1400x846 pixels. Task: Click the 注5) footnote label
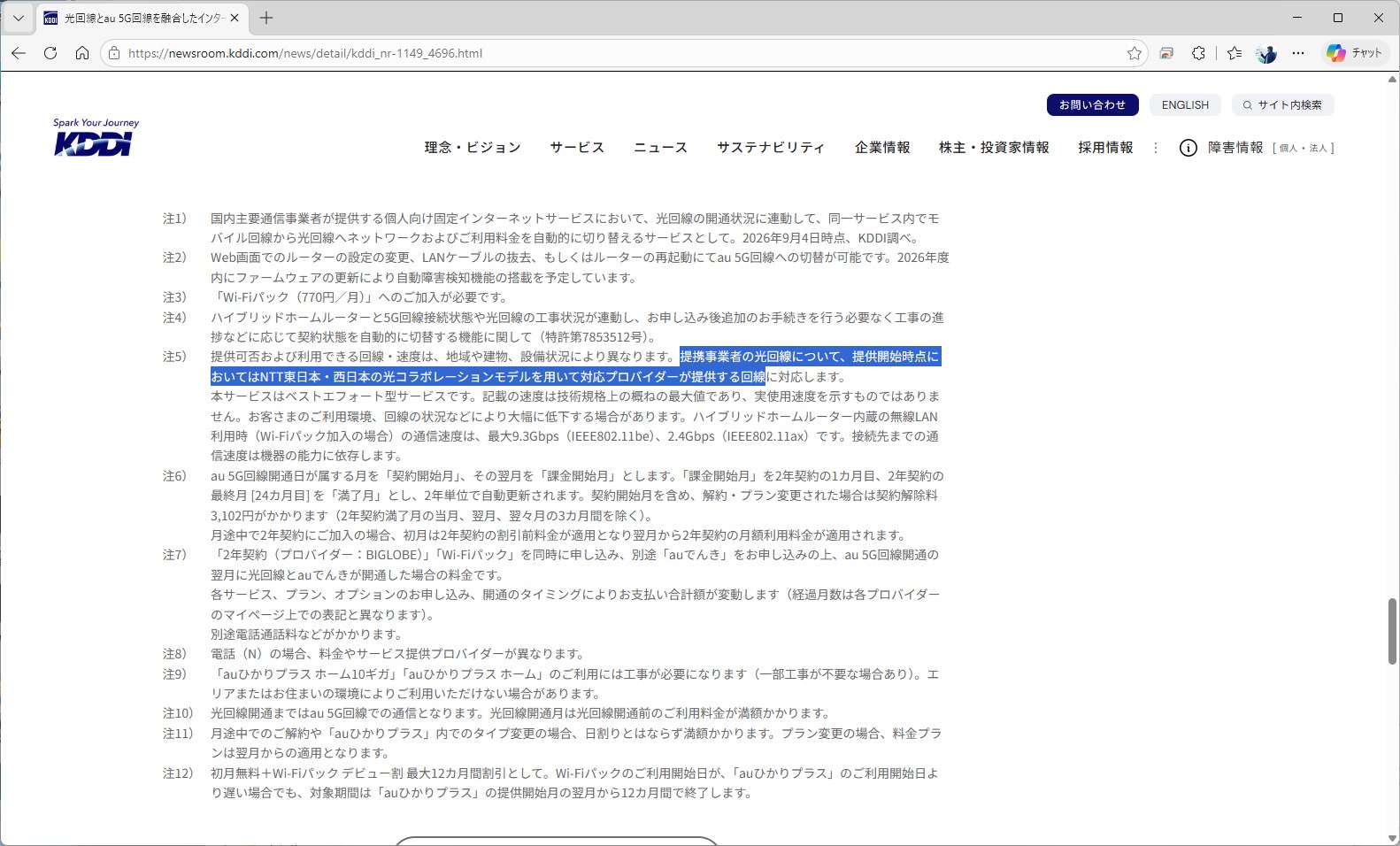pos(174,357)
